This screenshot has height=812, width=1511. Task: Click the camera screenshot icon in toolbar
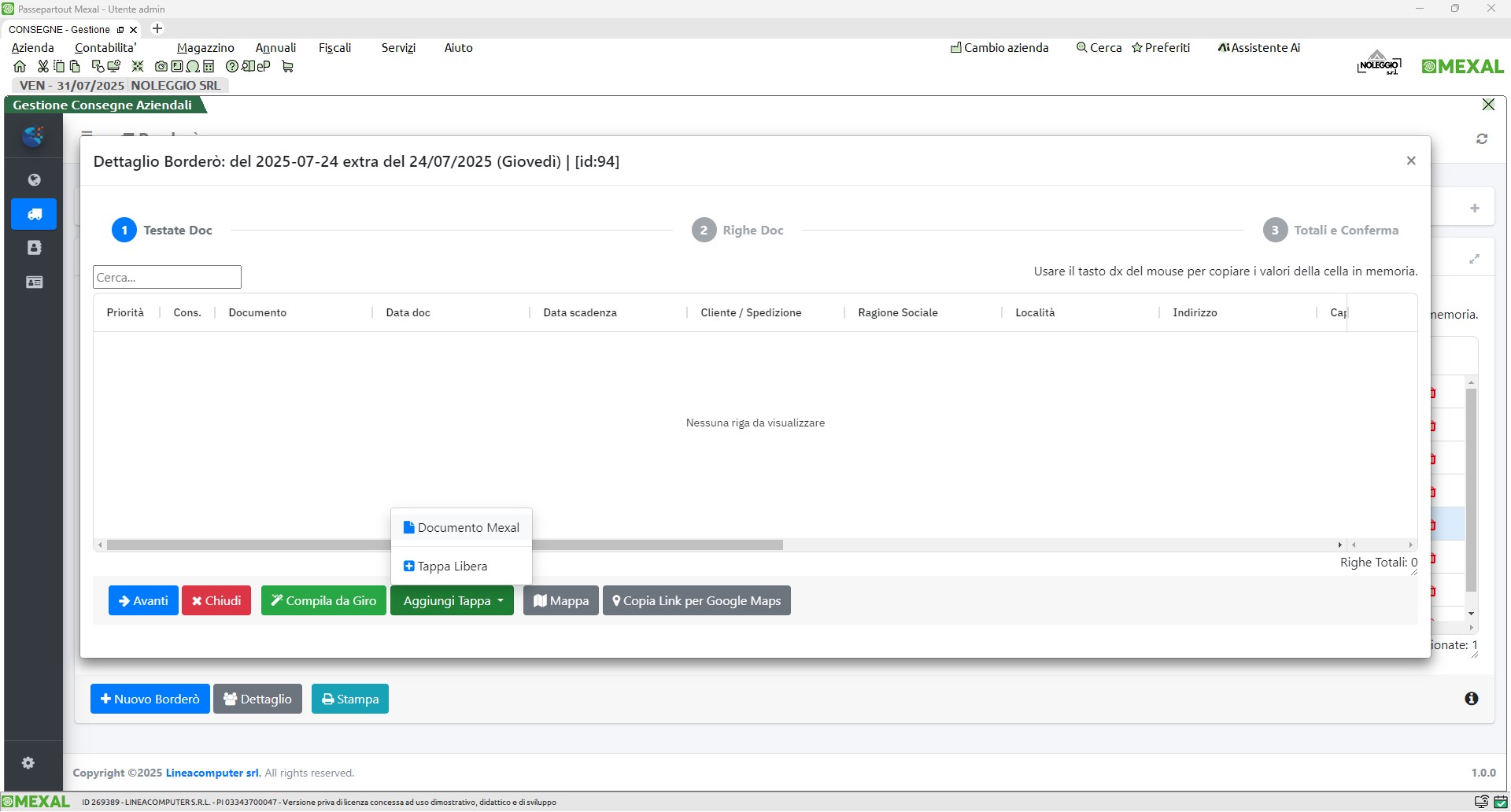(x=161, y=67)
